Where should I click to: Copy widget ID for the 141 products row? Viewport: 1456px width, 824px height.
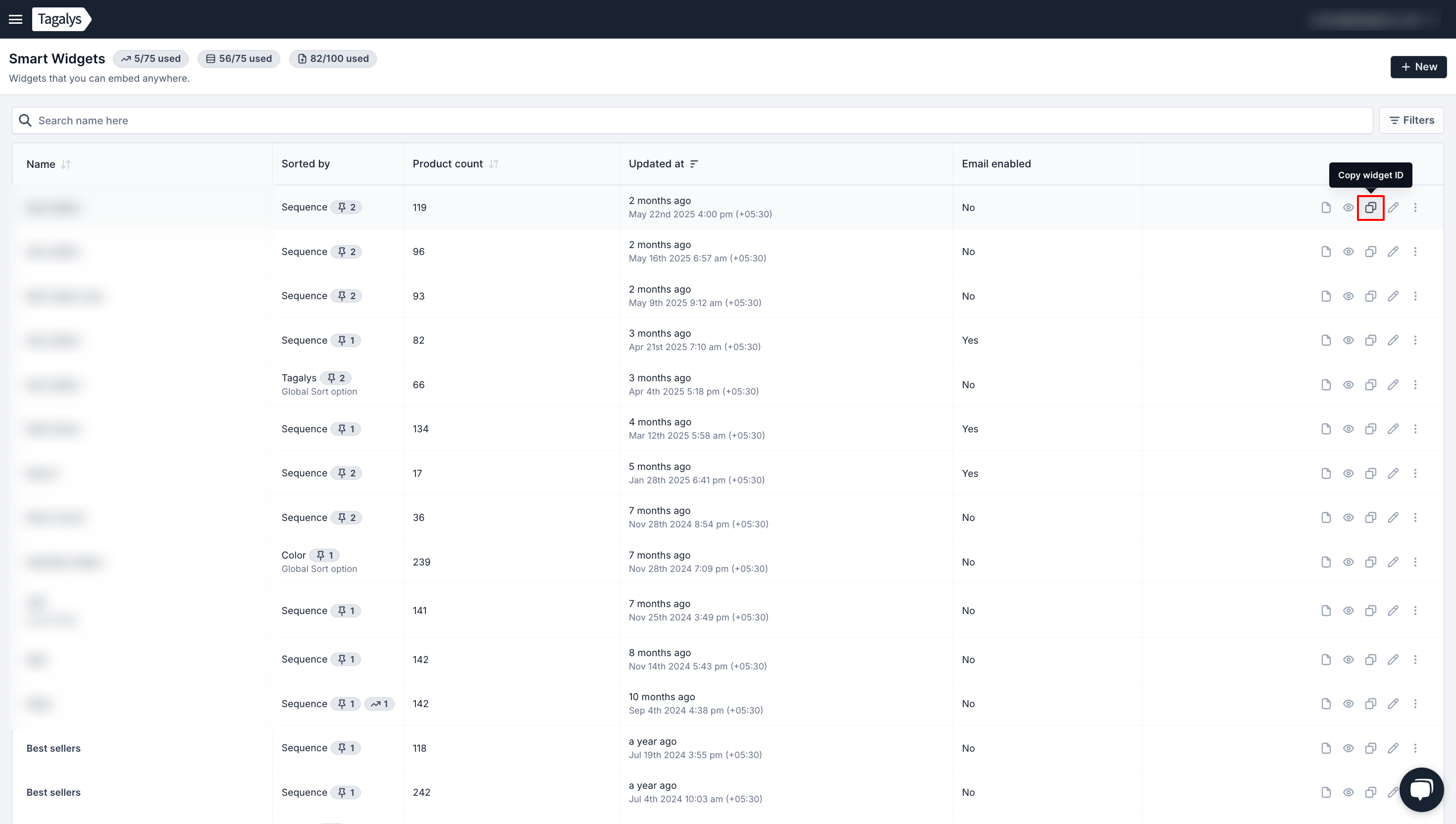point(1370,611)
